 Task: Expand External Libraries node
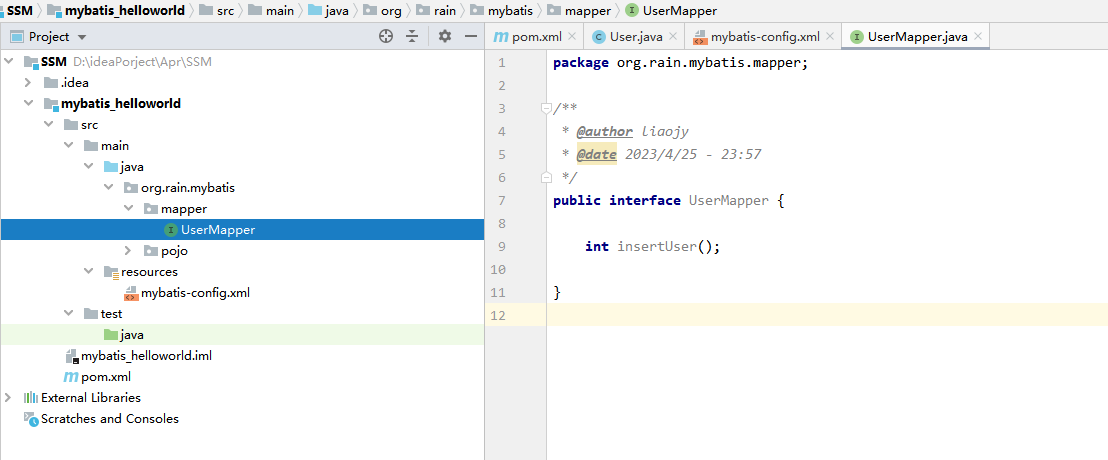coord(8,397)
